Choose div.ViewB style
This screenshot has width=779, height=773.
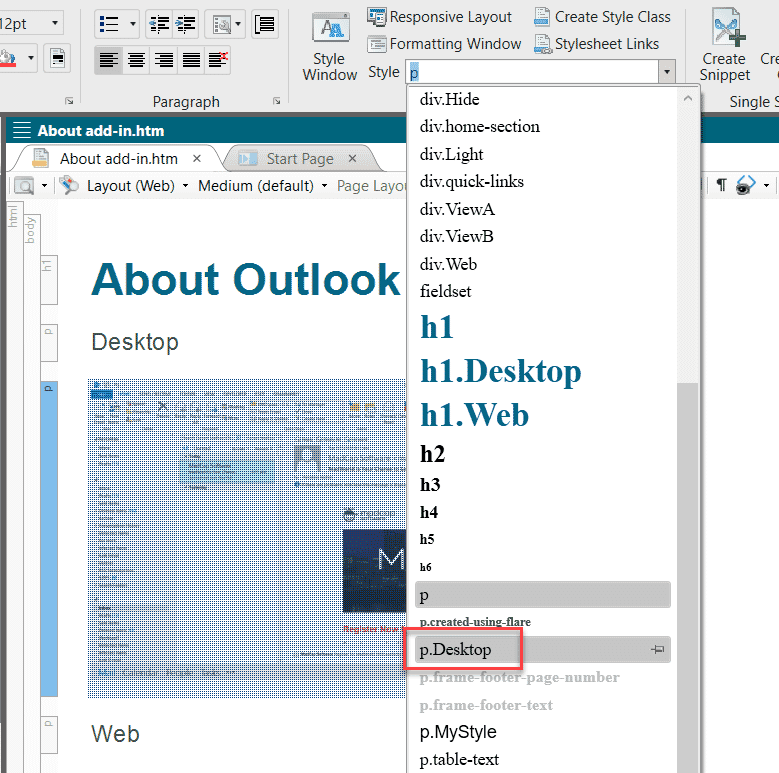pyautogui.click(x=543, y=236)
